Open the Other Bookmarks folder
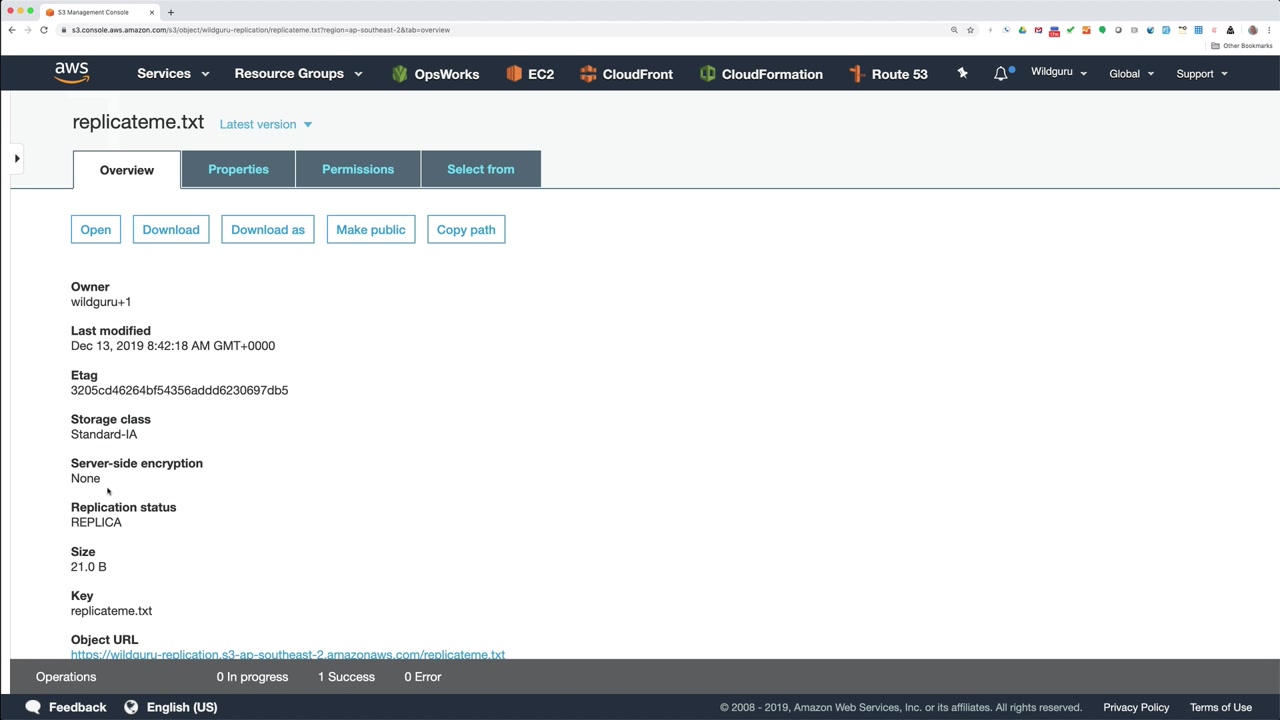 1241,46
